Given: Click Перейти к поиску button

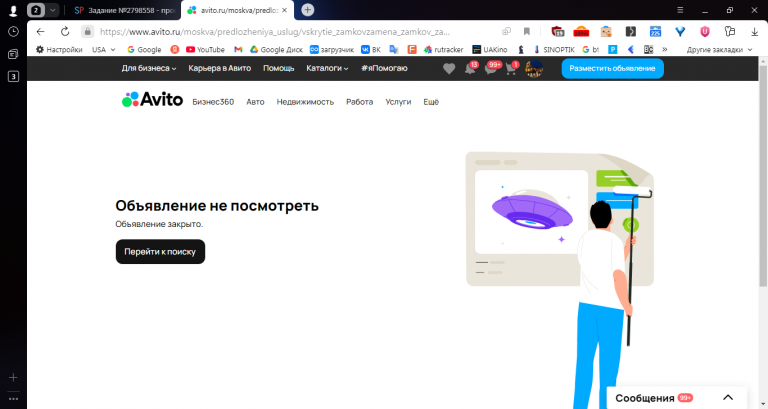Looking at the screenshot, I should tap(160, 252).
